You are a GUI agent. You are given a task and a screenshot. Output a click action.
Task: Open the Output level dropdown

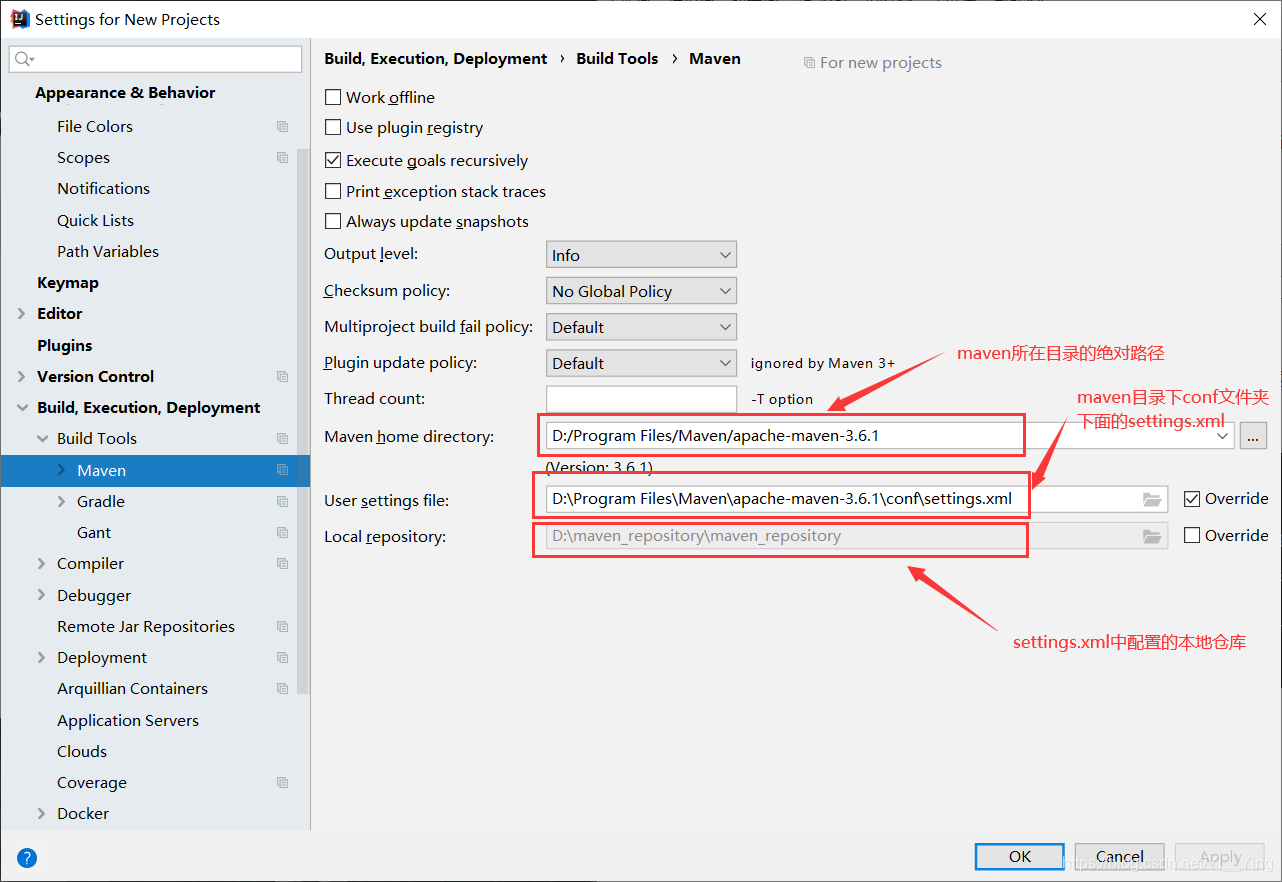pos(641,255)
